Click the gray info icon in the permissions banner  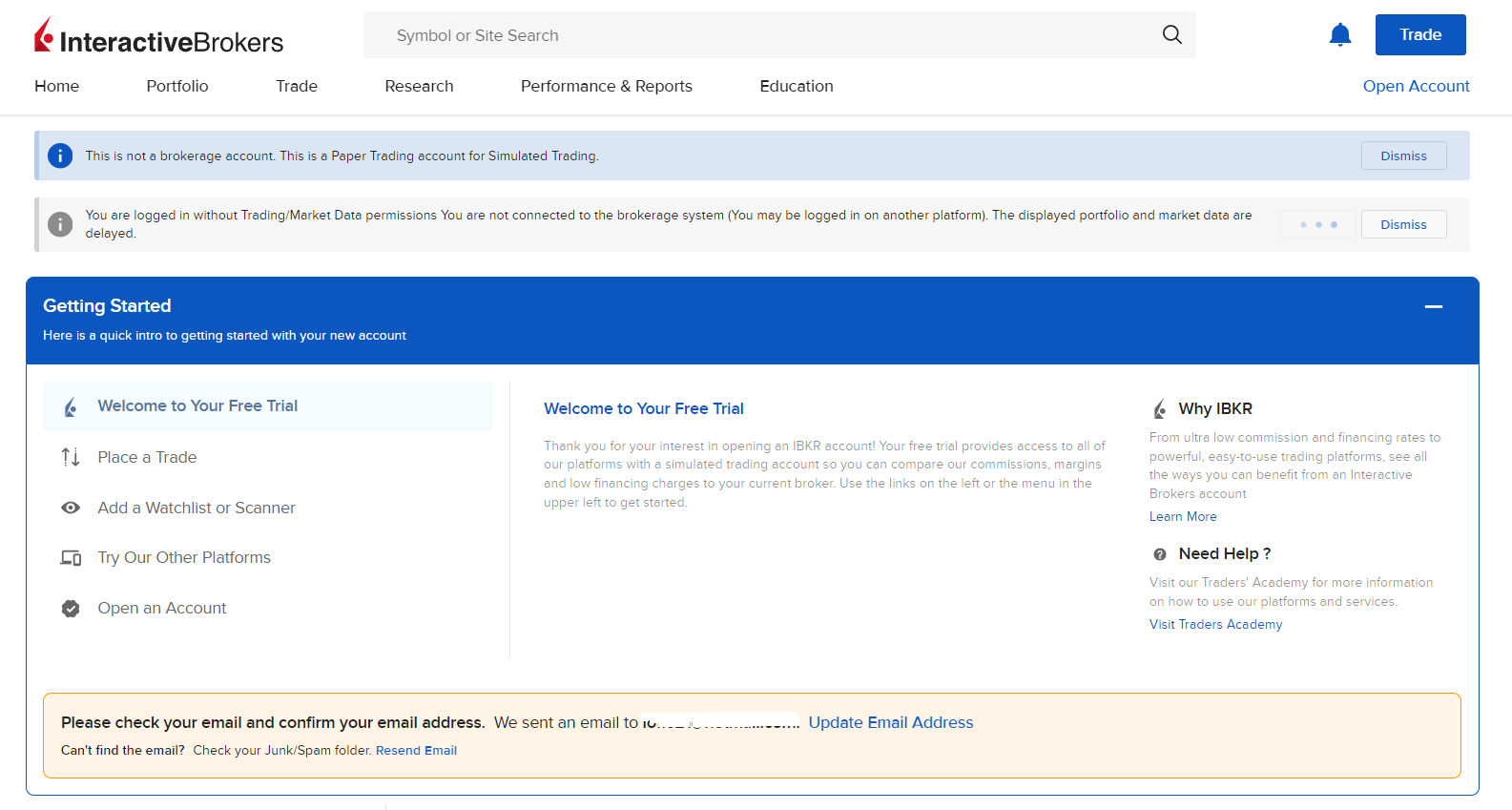click(60, 224)
